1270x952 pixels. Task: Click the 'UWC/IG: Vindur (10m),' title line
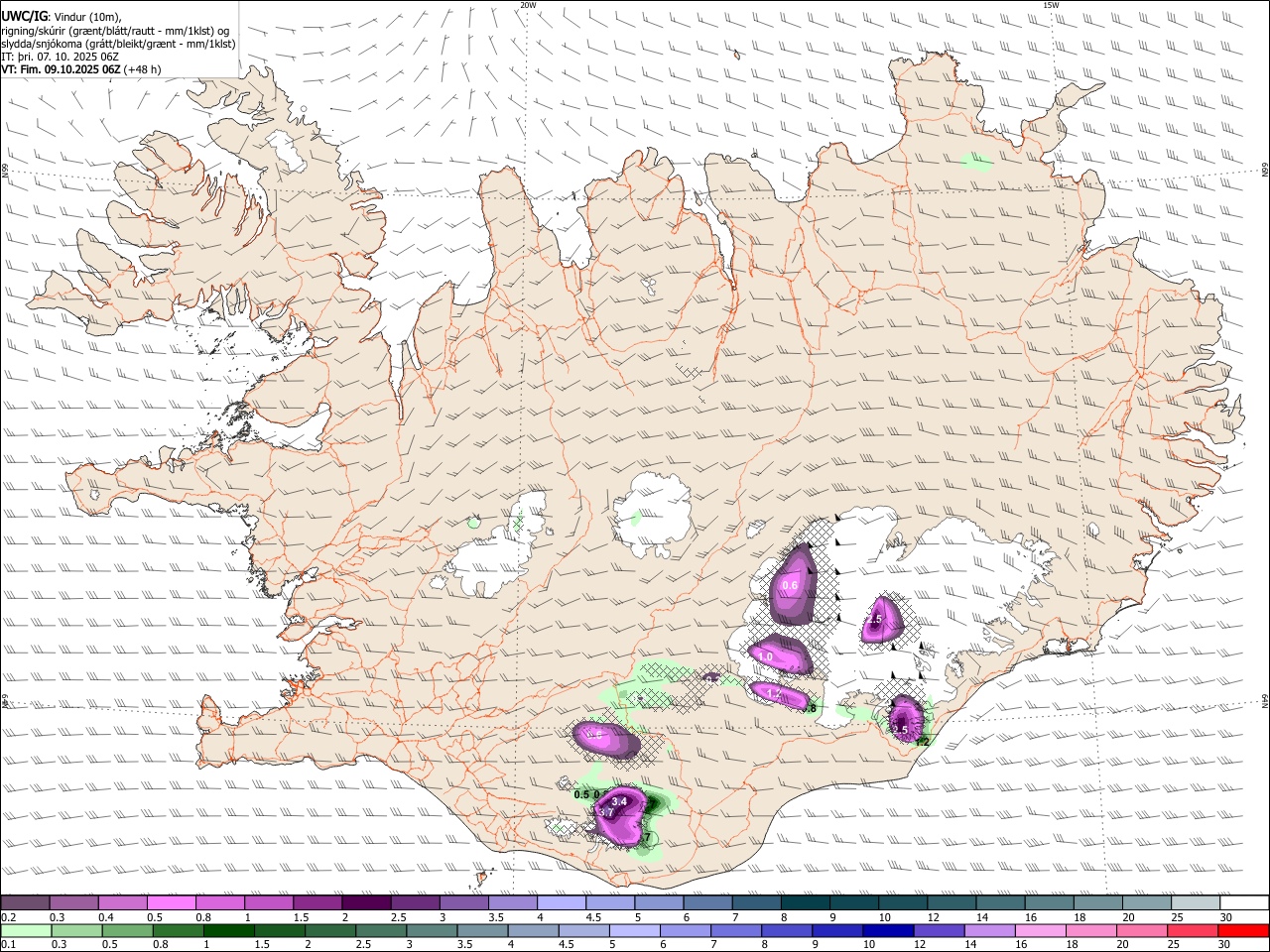click(x=61, y=16)
